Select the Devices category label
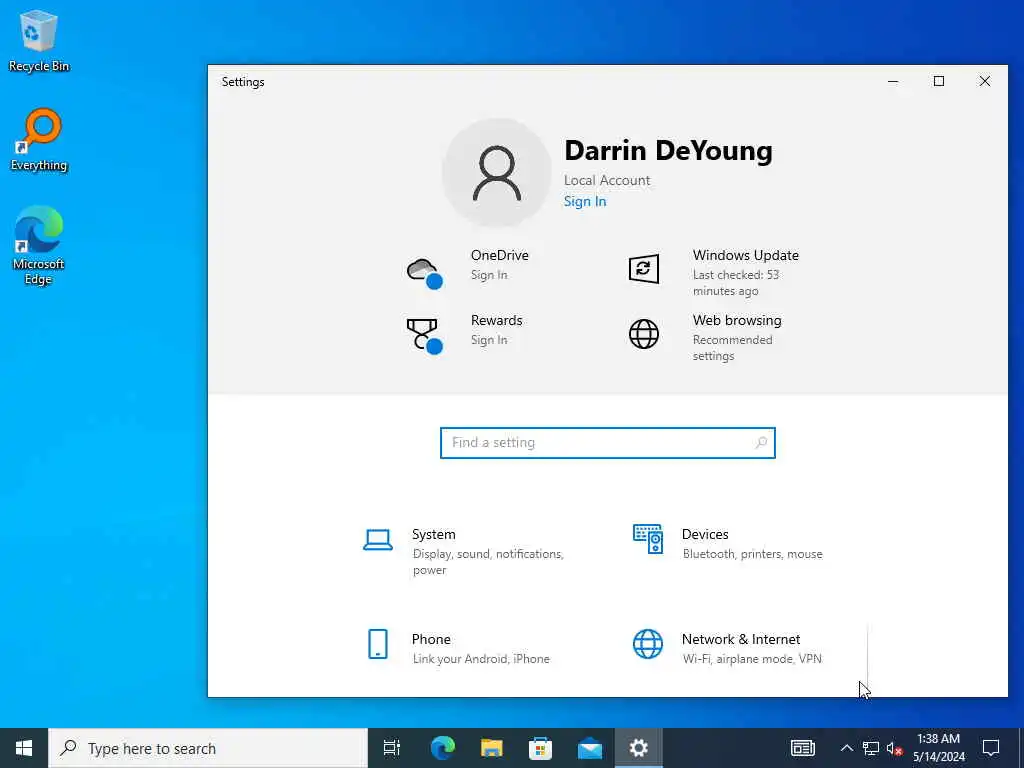Screen dimensions: 1024x768 705,534
